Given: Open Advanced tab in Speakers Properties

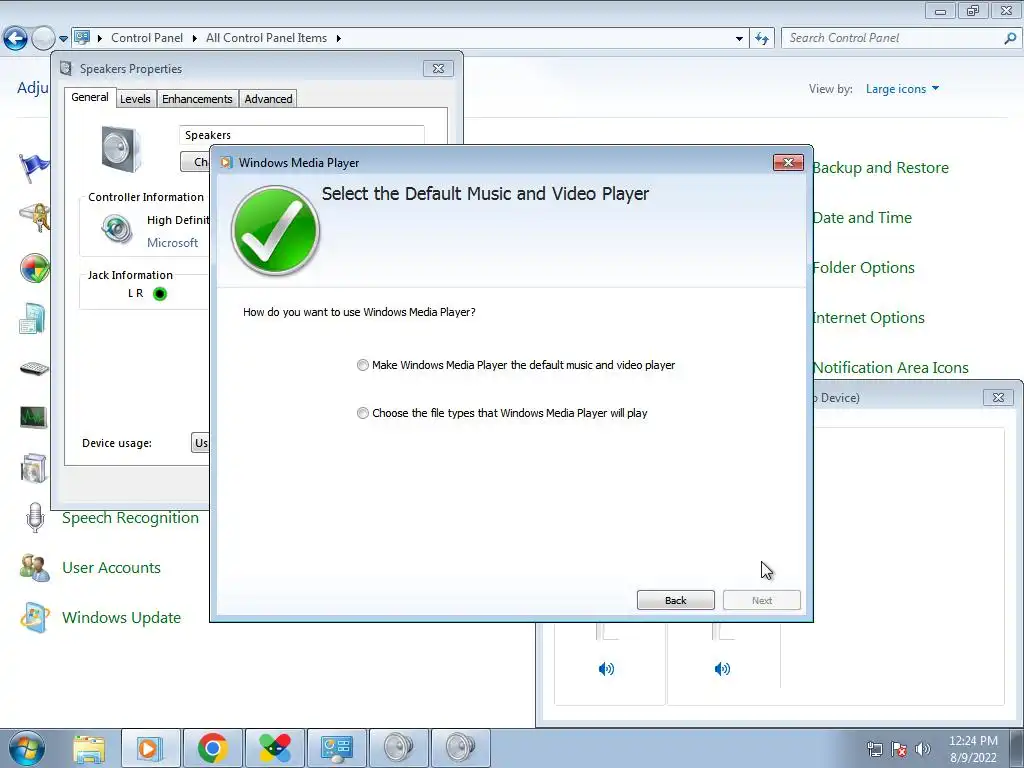Looking at the screenshot, I should (x=268, y=99).
